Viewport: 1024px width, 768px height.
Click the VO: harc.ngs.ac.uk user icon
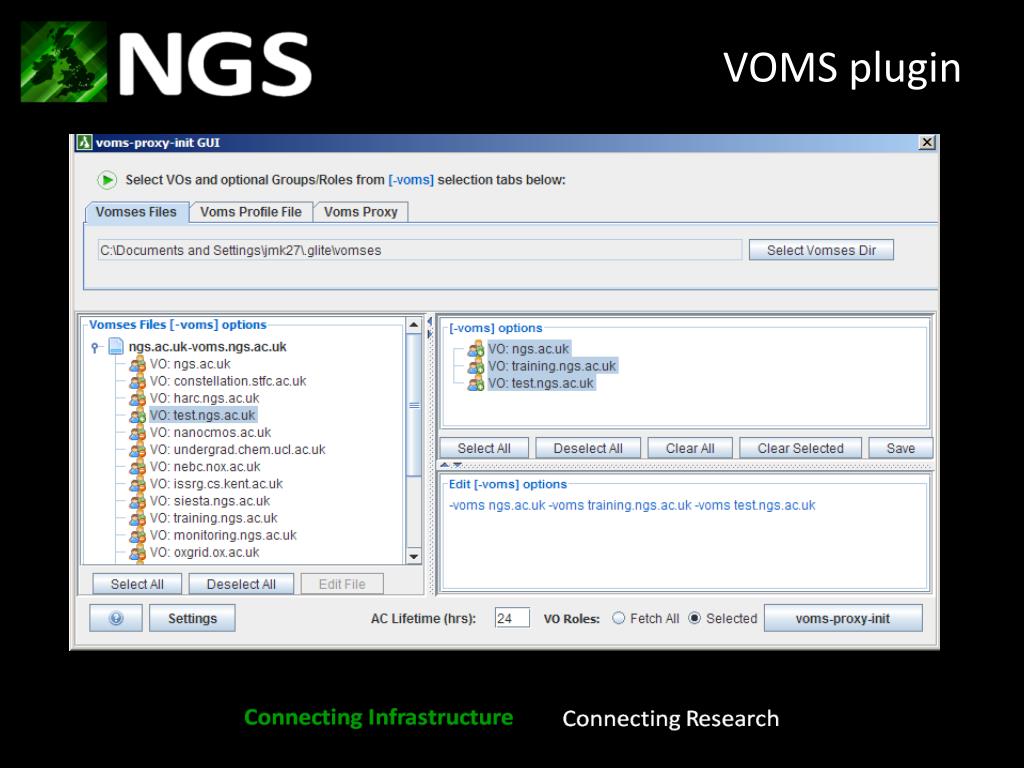click(x=137, y=398)
